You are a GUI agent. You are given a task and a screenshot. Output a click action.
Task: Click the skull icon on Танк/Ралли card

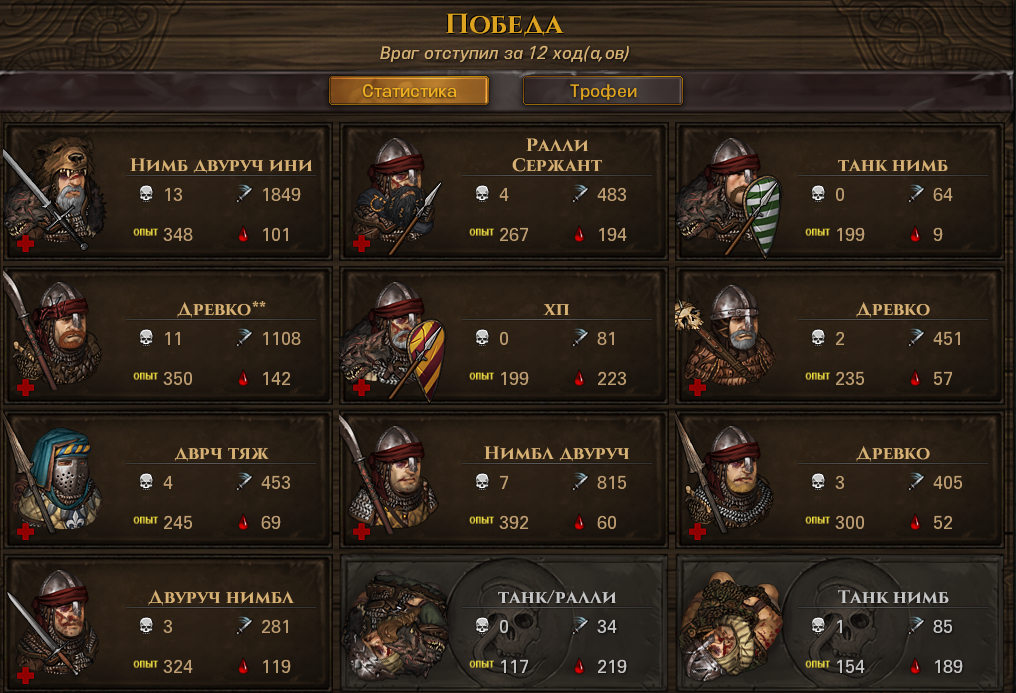tap(482, 626)
